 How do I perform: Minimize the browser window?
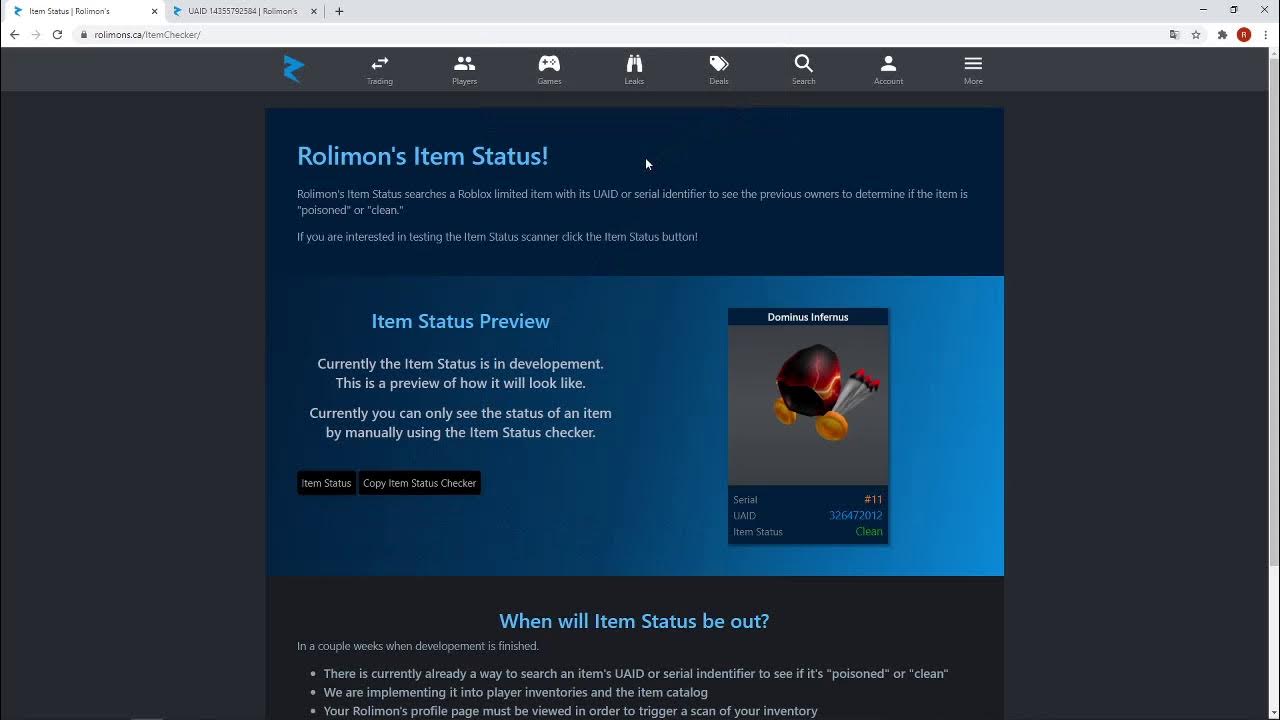pyautogui.click(x=1203, y=10)
